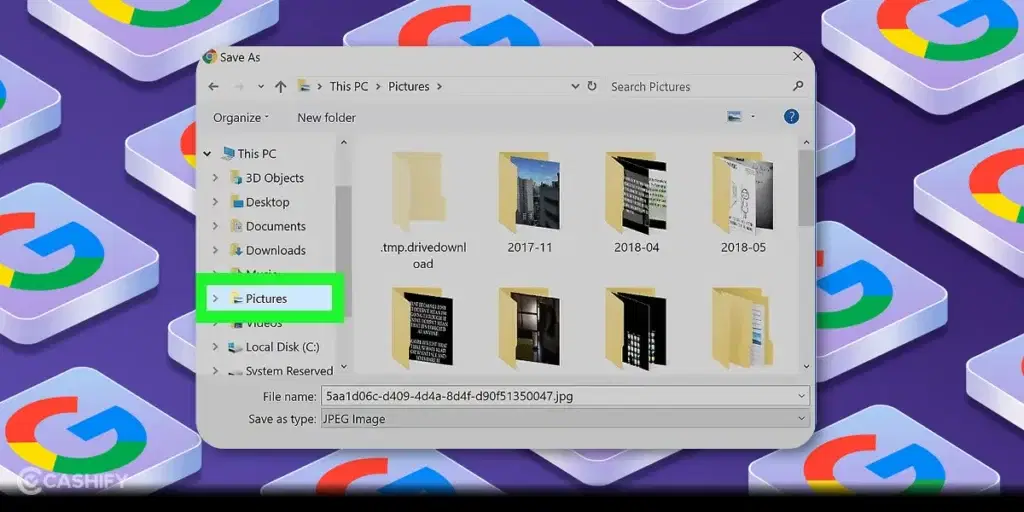1024x512 pixels.
Task: Select This PC in navigation pane
Action: [257, 154]
